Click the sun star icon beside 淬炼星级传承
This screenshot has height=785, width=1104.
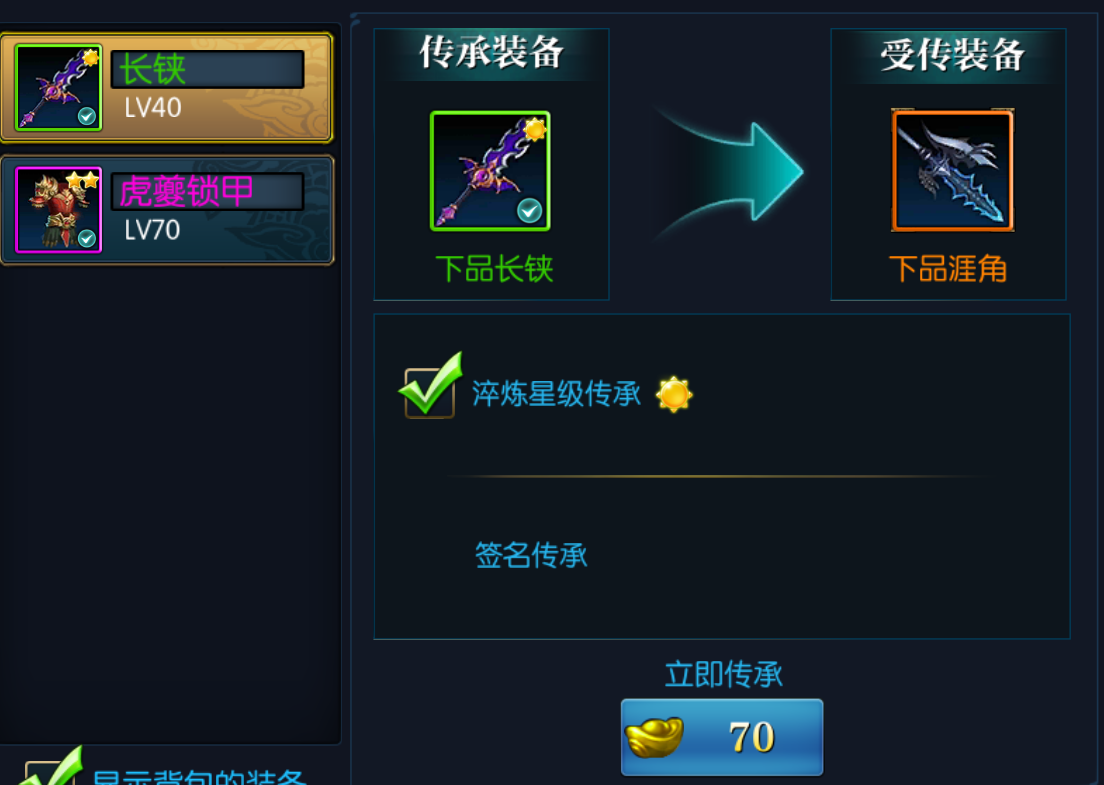674,394
